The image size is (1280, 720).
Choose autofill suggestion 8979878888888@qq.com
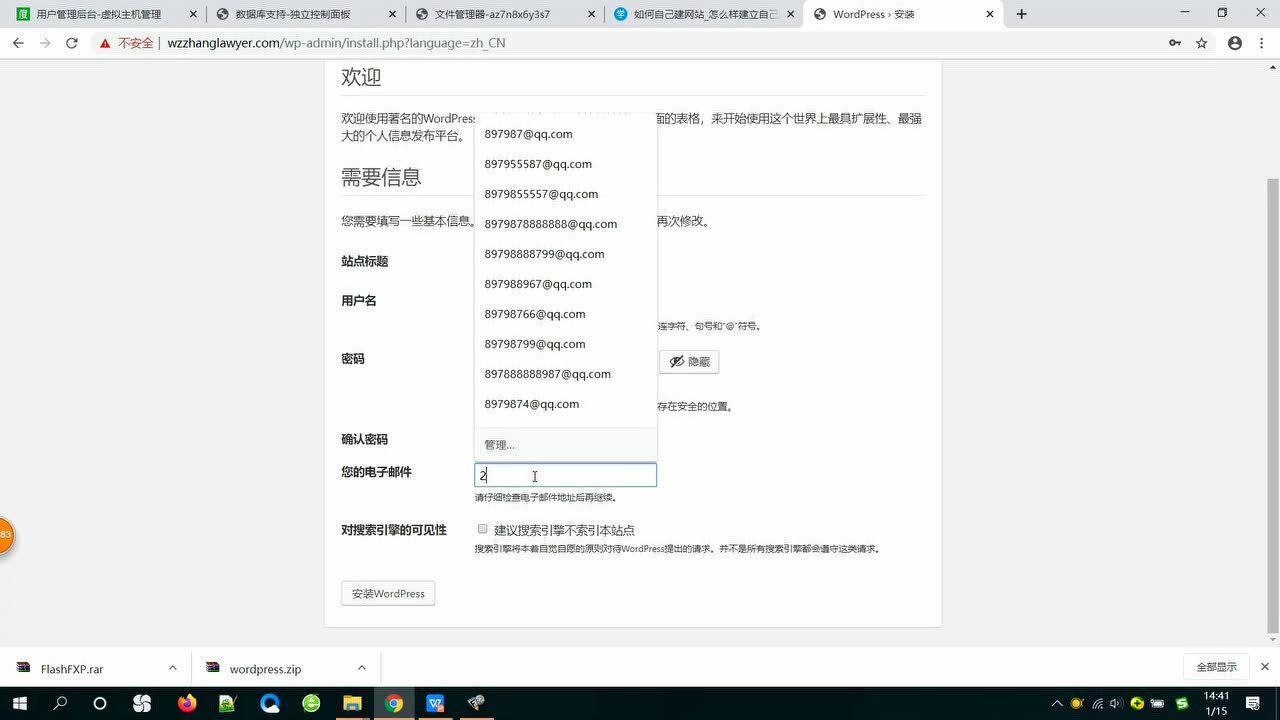tap(565, 224)
